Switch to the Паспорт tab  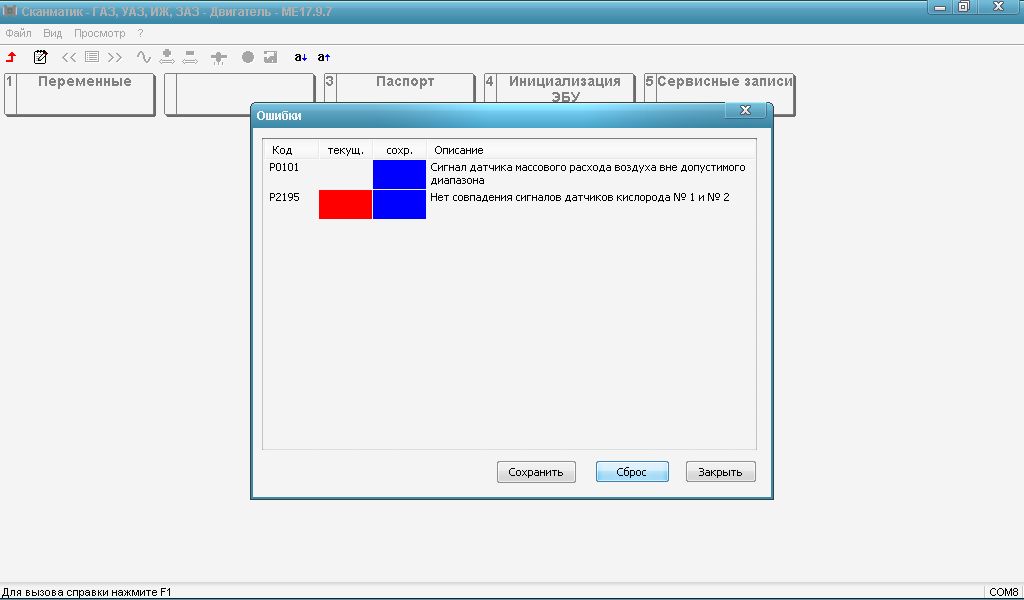click(x=400, y=88)
